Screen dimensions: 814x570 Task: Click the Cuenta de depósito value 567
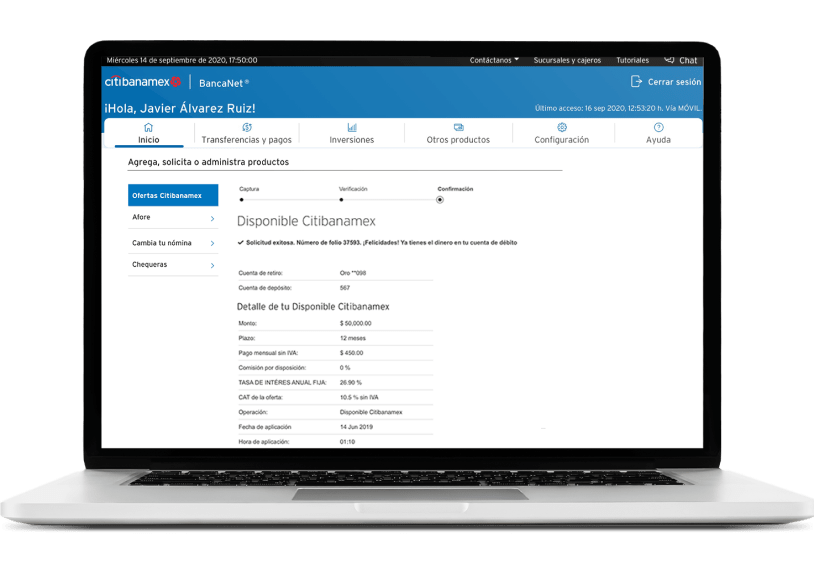click(x=345, y=288)
